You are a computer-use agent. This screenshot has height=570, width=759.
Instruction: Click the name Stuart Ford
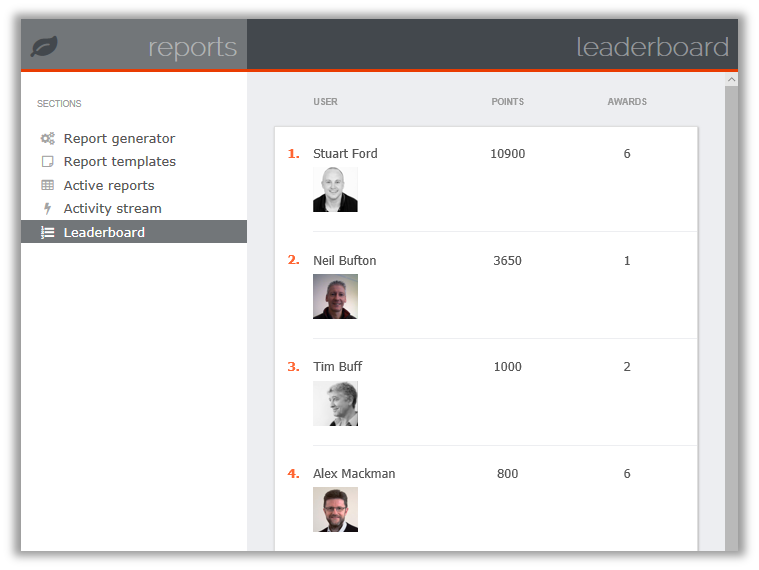click(x=345, y=153)
